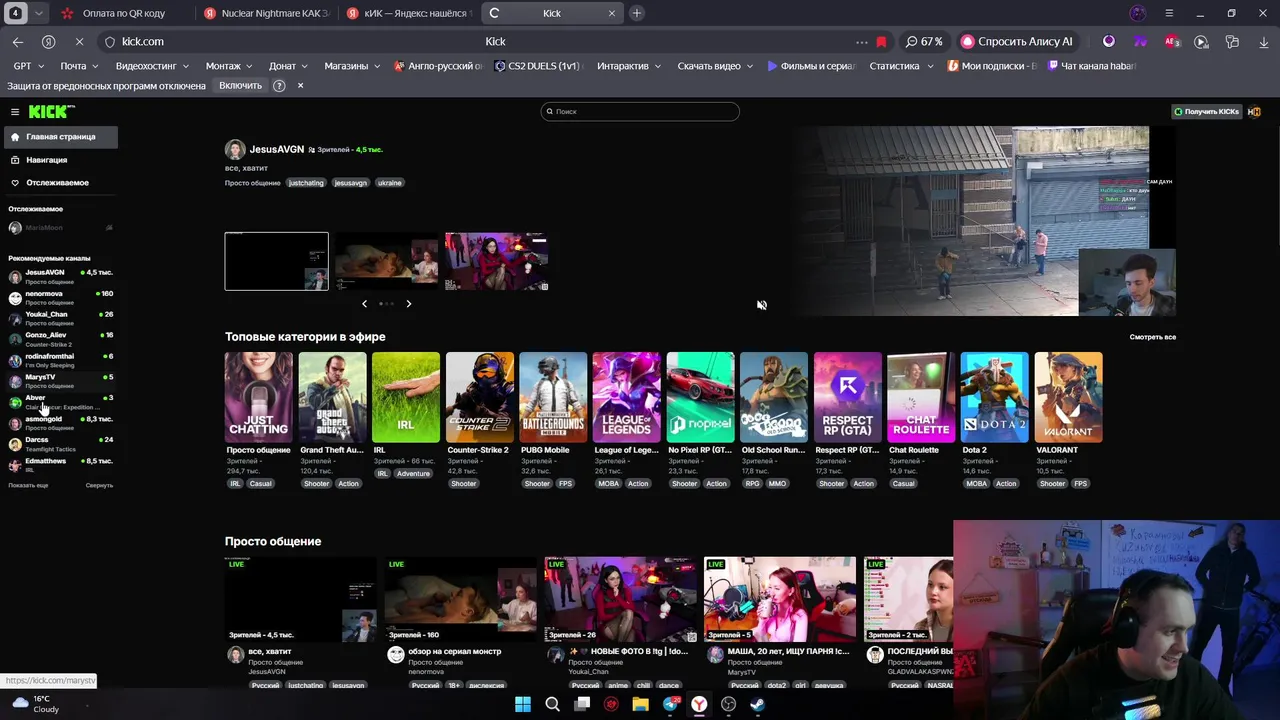Expand the Донат bookmarks folder
This screenshot has height=720, width=1280.
tap(289, 66)
